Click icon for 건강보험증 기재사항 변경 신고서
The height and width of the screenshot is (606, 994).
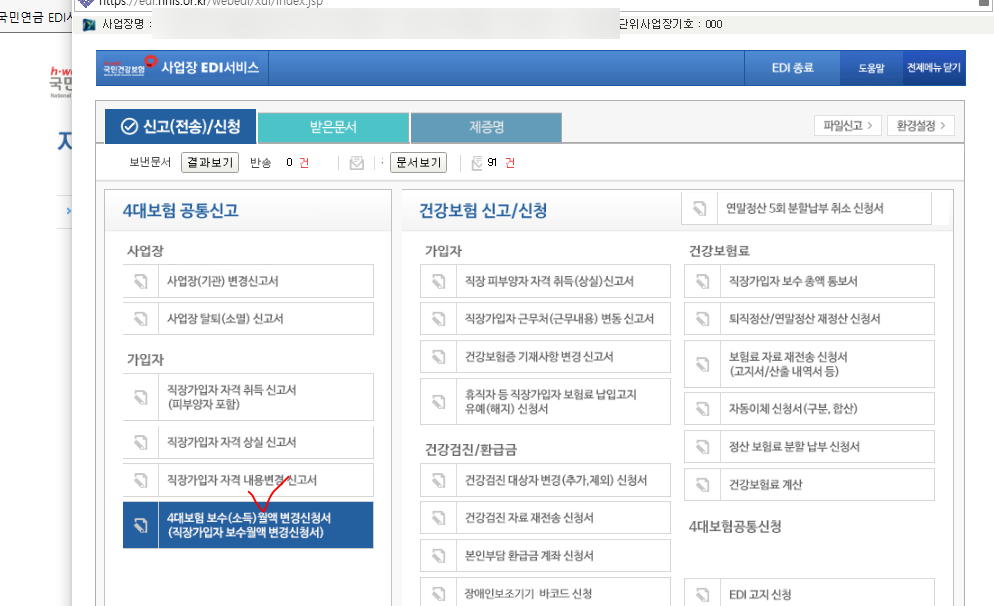point(439,357)
